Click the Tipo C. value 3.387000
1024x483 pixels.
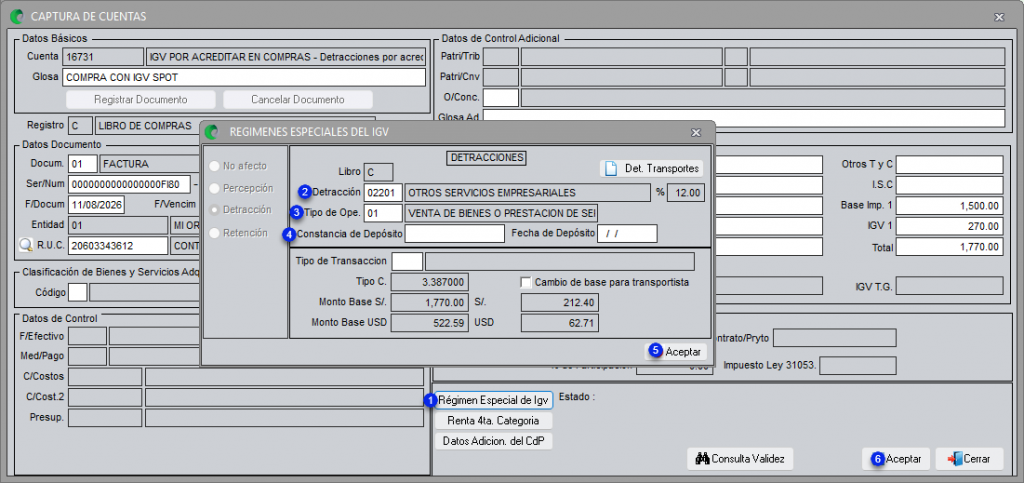pos(430,283)
